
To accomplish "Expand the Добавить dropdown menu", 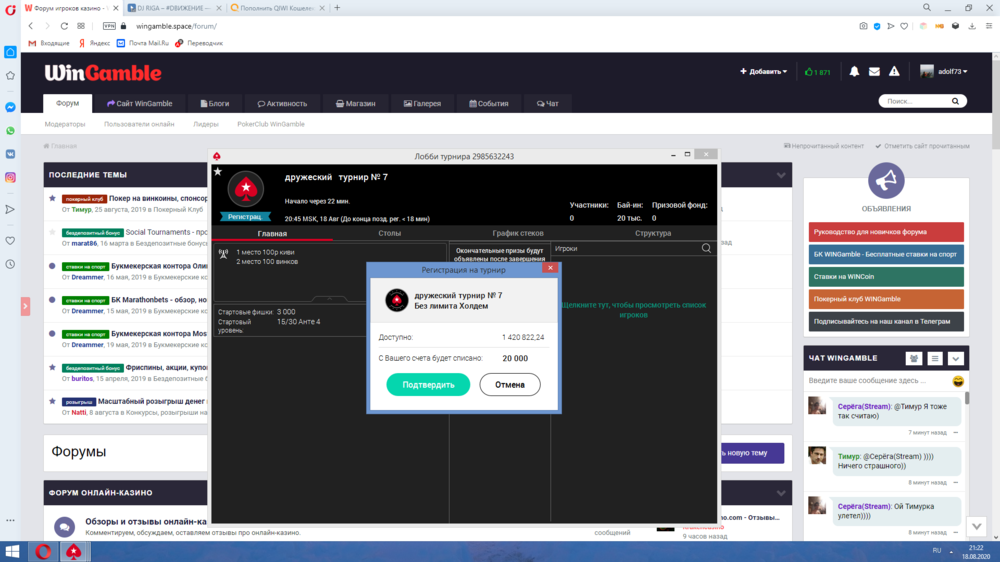I will 763,72.
